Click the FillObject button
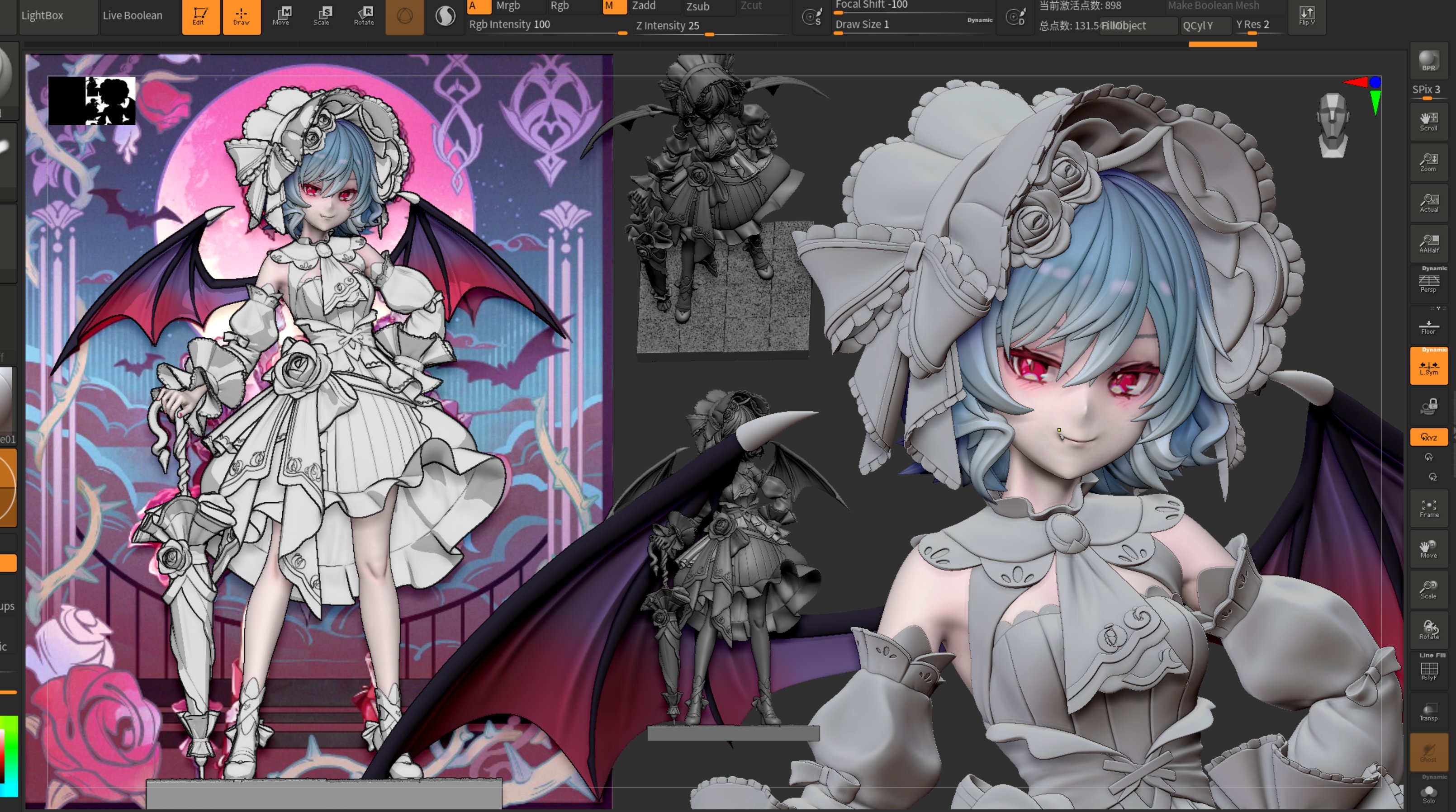The height and width of the screenshot is (812, 1456). pos(1138,25)
